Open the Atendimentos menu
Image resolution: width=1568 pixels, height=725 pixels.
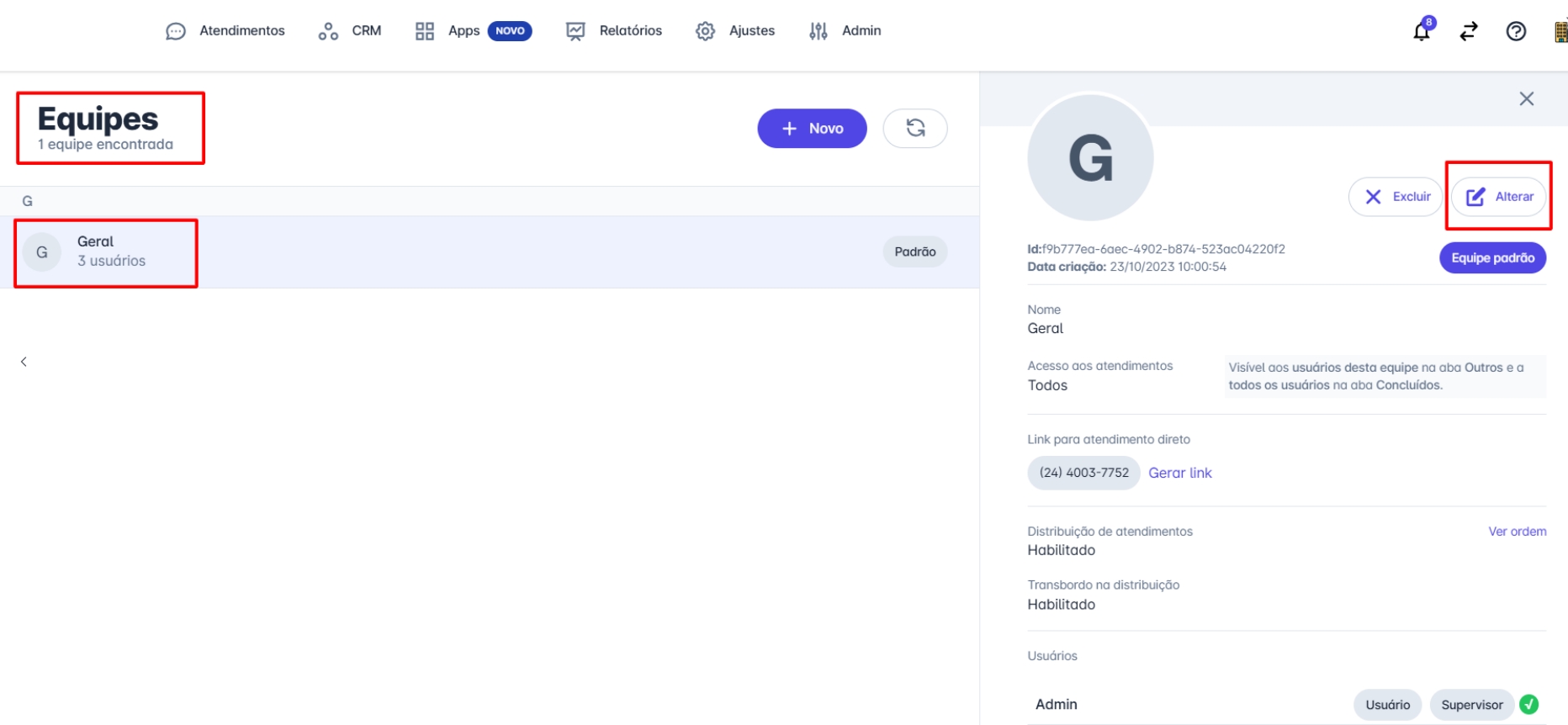[225, 31]
